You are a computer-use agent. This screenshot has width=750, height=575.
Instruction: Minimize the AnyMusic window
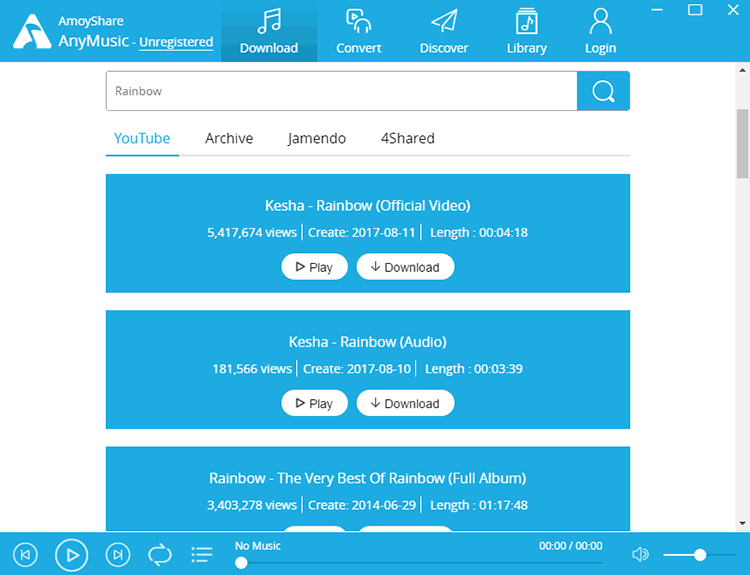[657, 10]
